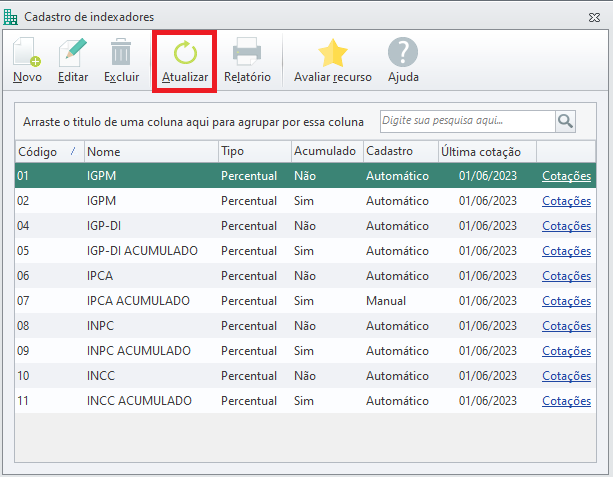Select the IGP-DI ACUMULADO name cell
Viewport: 613px width, 477px height.
click(x=142, y=251)
